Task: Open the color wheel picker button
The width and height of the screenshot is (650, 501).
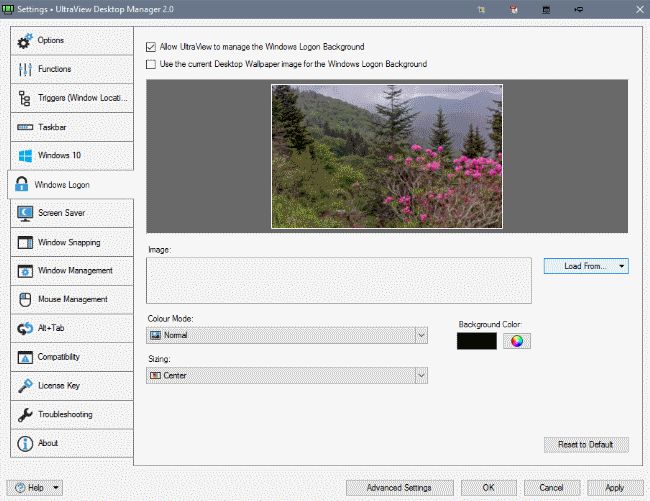Action: tap(517, 341)
